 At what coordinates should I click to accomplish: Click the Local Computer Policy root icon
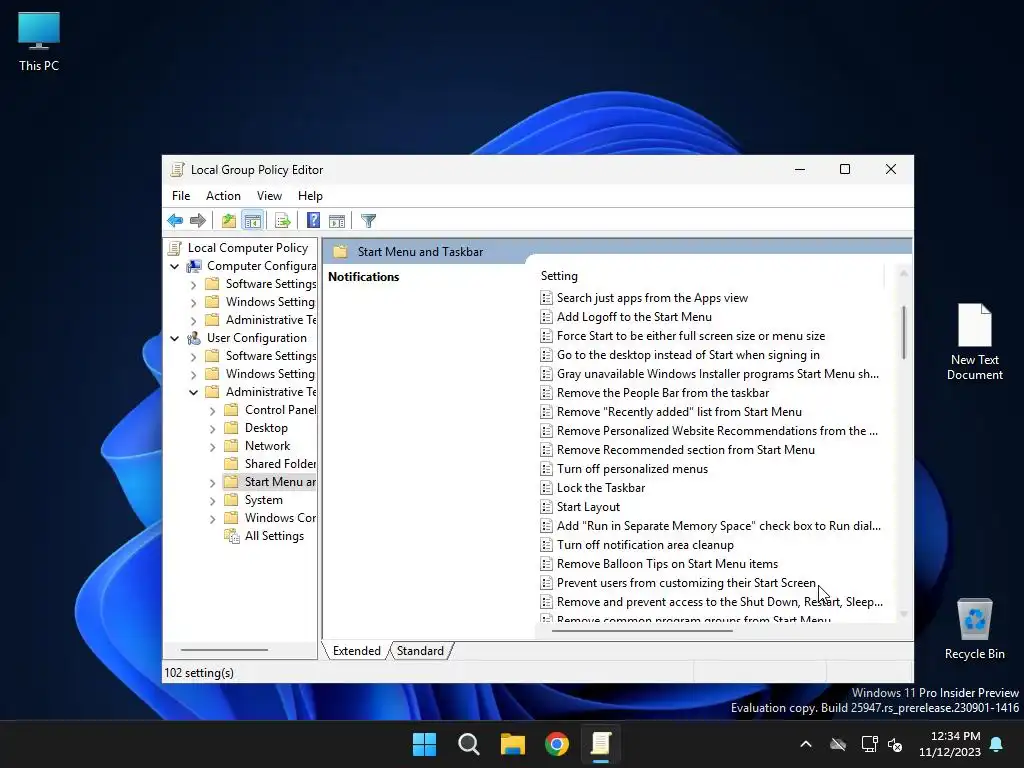click(x=174, y=248)
